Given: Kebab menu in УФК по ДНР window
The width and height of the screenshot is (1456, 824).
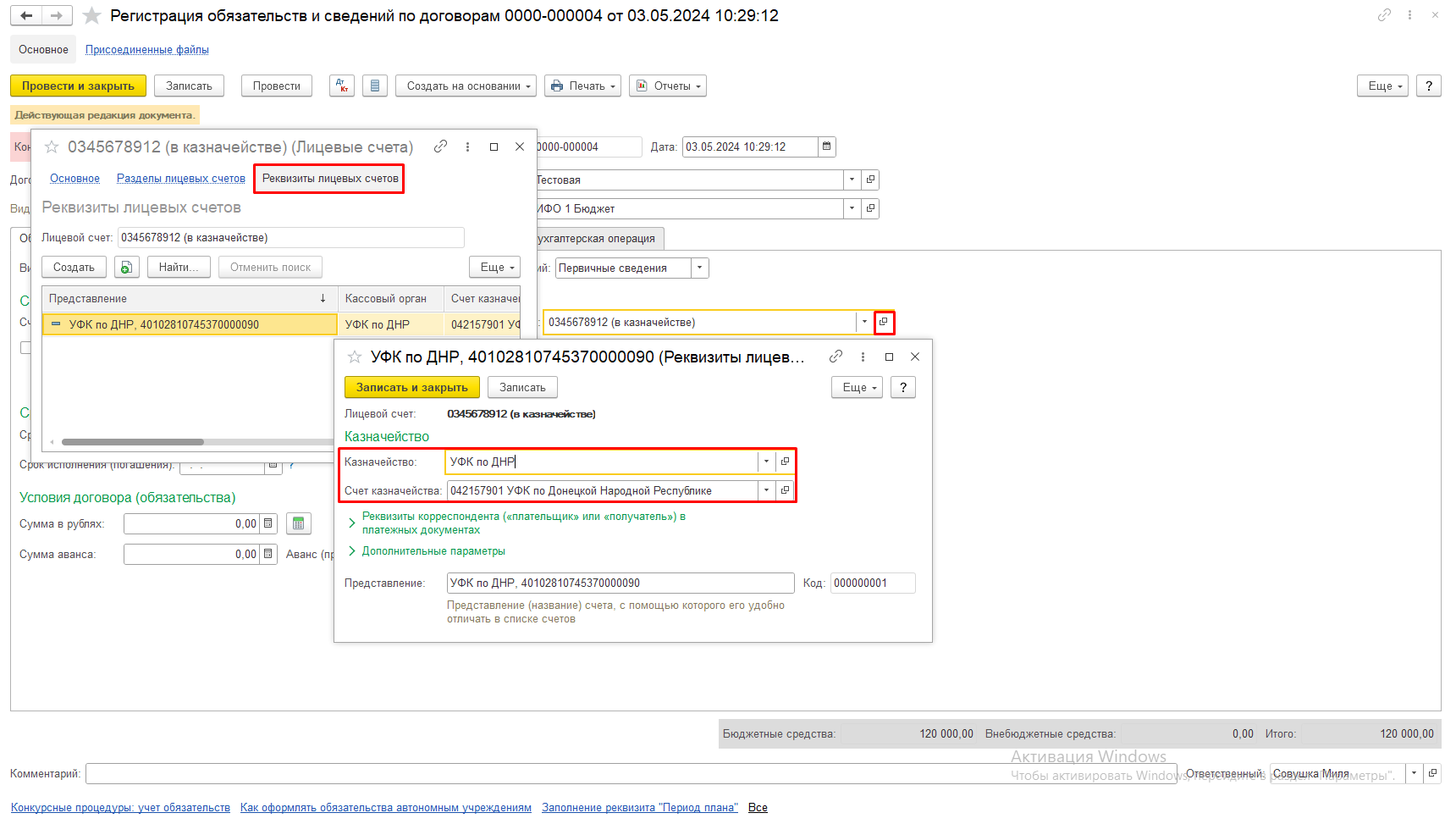Looking at the screenshot, I should click(x=863, y=357).
